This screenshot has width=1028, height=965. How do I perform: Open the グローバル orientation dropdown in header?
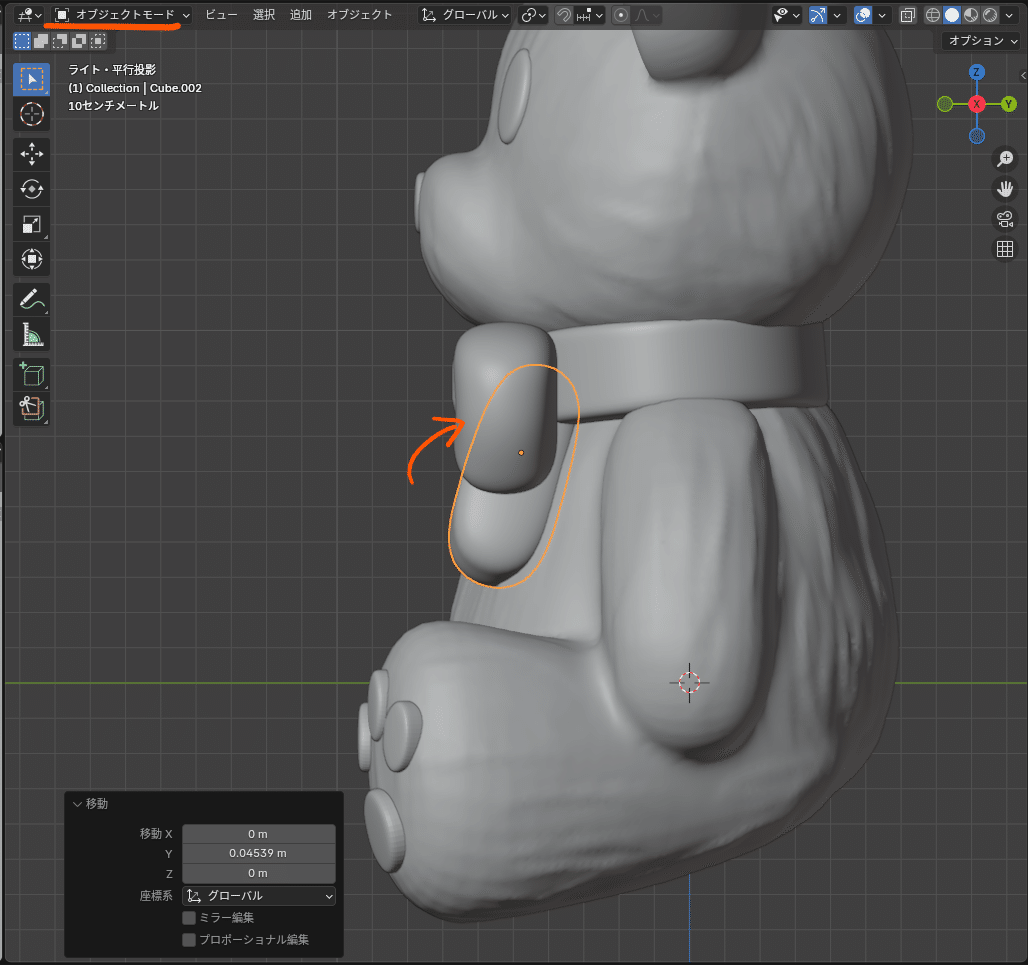(464, 15)
